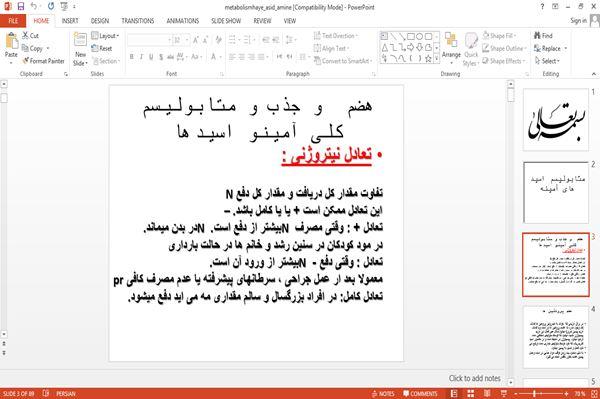The image size is (600, 399).
Task: Open font name combo box
Action: [x=149, y=40]
